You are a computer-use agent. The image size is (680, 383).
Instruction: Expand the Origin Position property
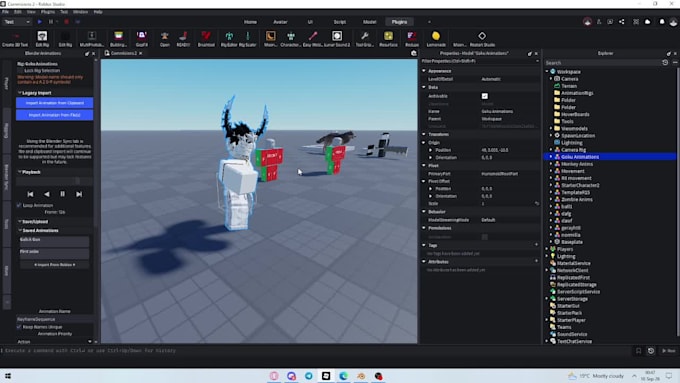pos(431,150)
